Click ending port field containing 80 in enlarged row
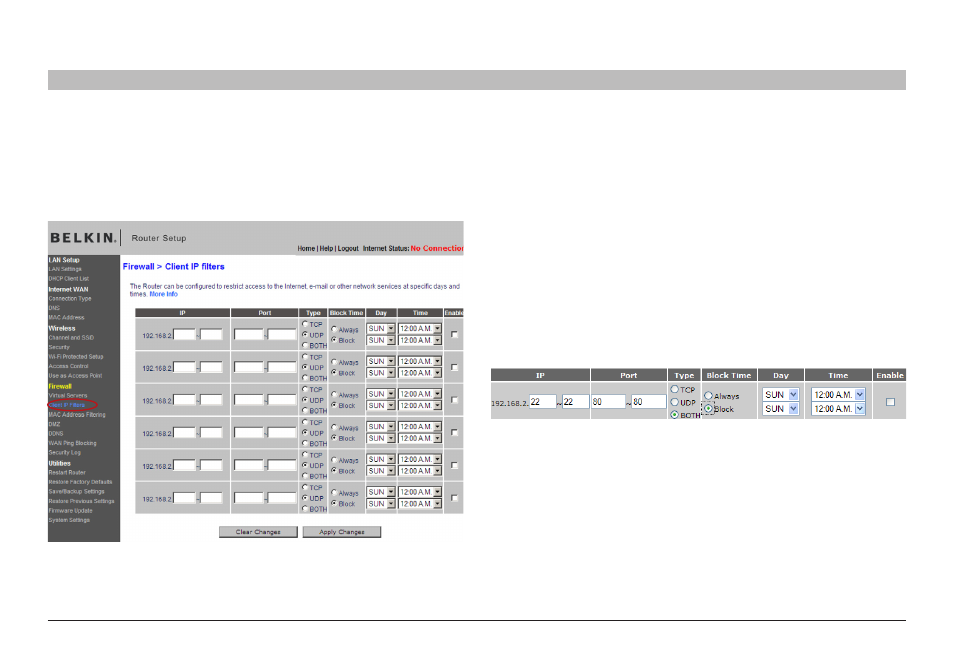 click(649, 402)
